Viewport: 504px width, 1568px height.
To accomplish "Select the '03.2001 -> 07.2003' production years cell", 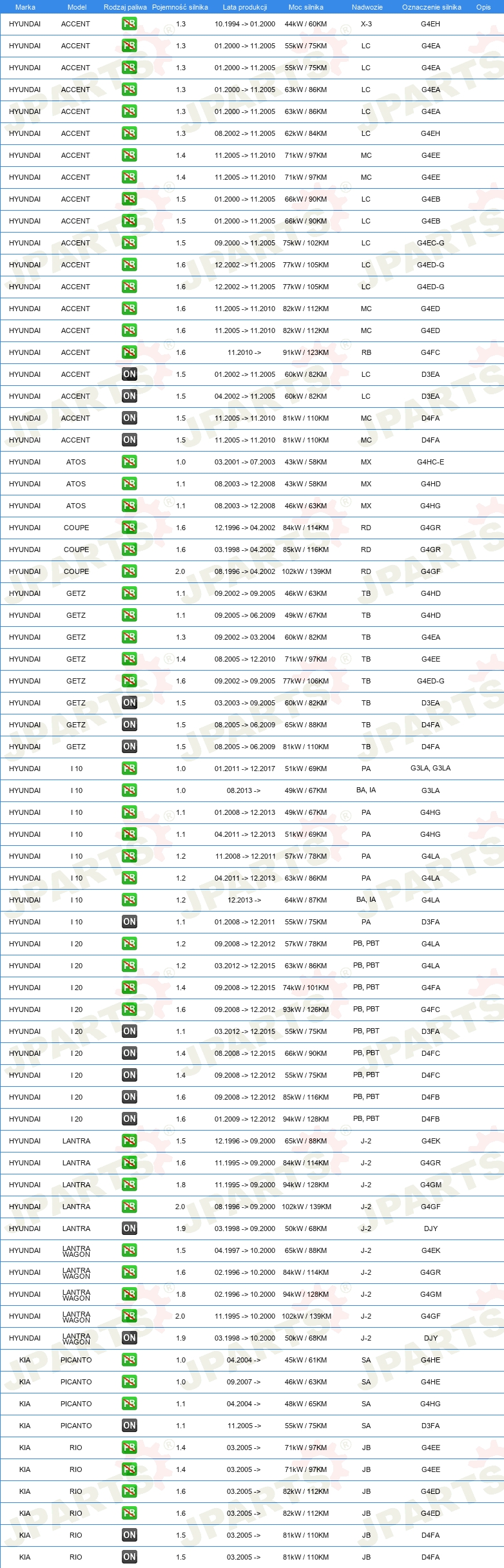I will (x=245, y=462).
